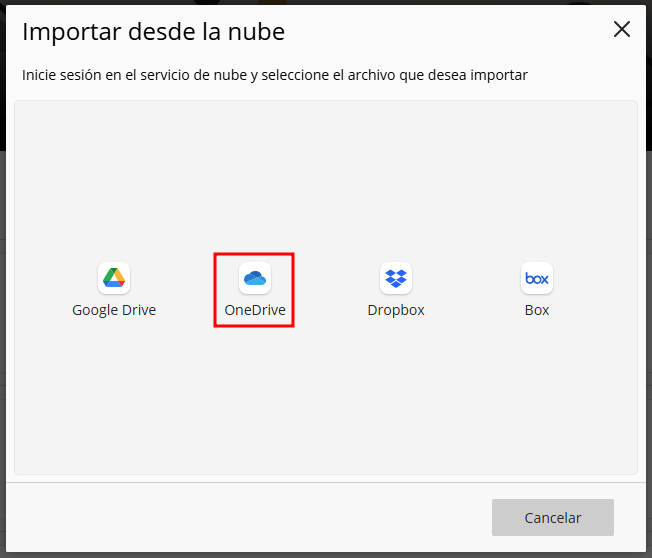
Task: Click the blank footer area left of Cancelar
Action: point(250,517)
